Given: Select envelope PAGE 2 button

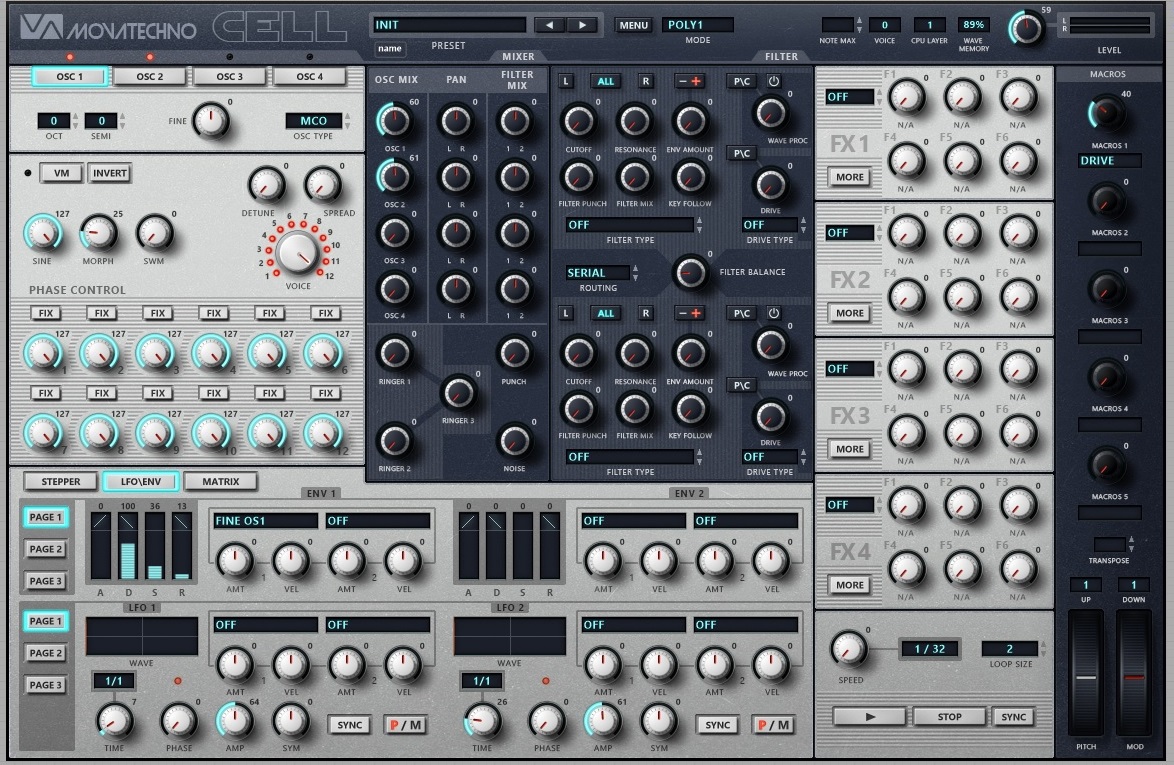Looking at the screenshot, I should click(x=46, y=549).
